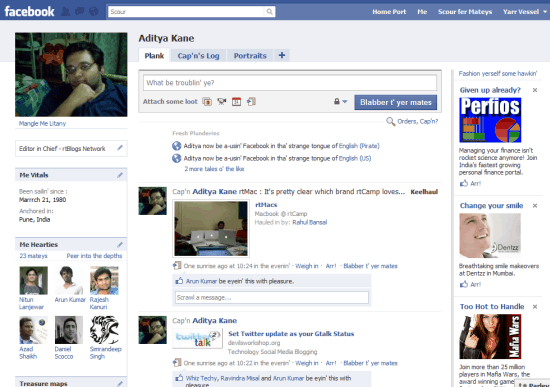Open Rajesh Kanuri's friend thumbnail

[x=104, y=280]
